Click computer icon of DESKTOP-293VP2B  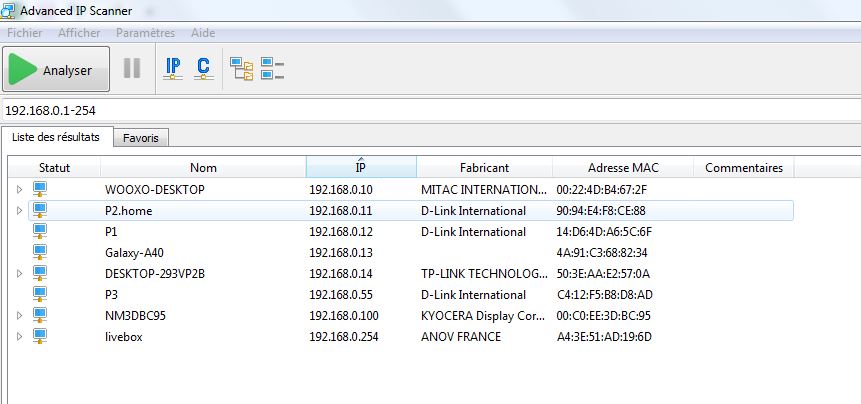[x=40, y=273]
